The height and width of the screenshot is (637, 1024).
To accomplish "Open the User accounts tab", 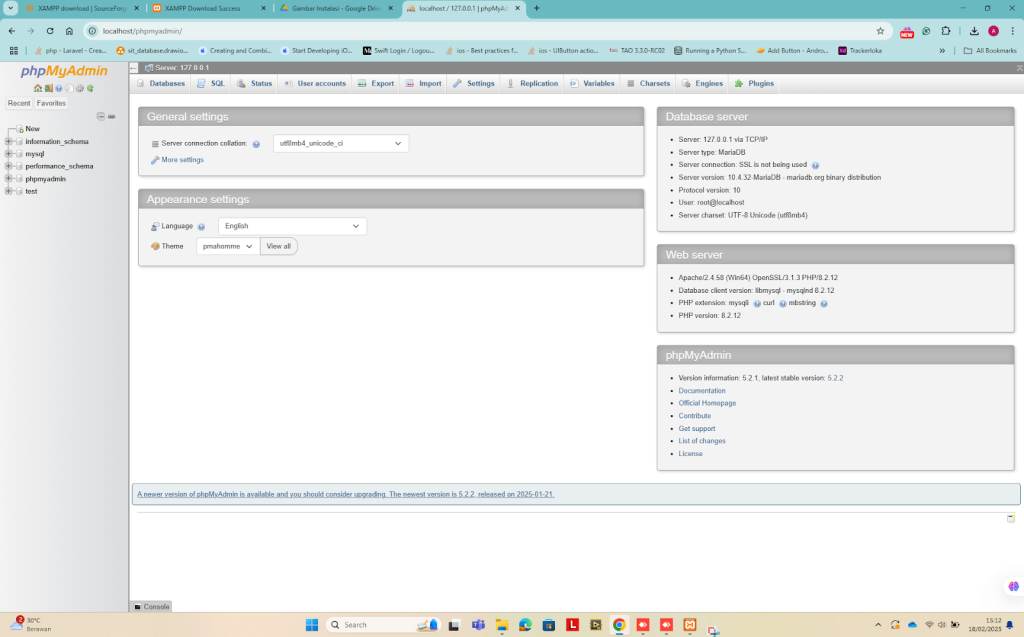I will (315, 84).
